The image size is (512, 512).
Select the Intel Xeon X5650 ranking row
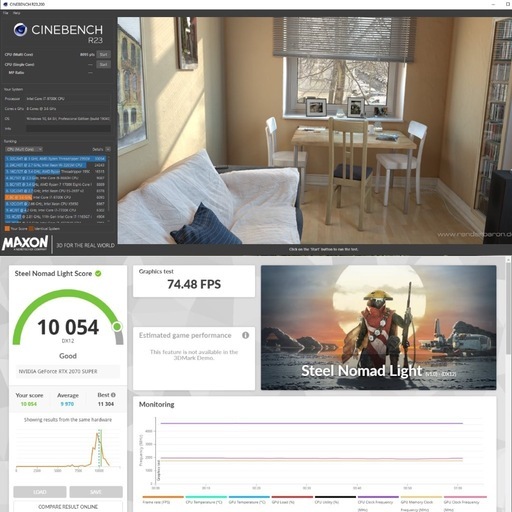click(x=55, y=204)
